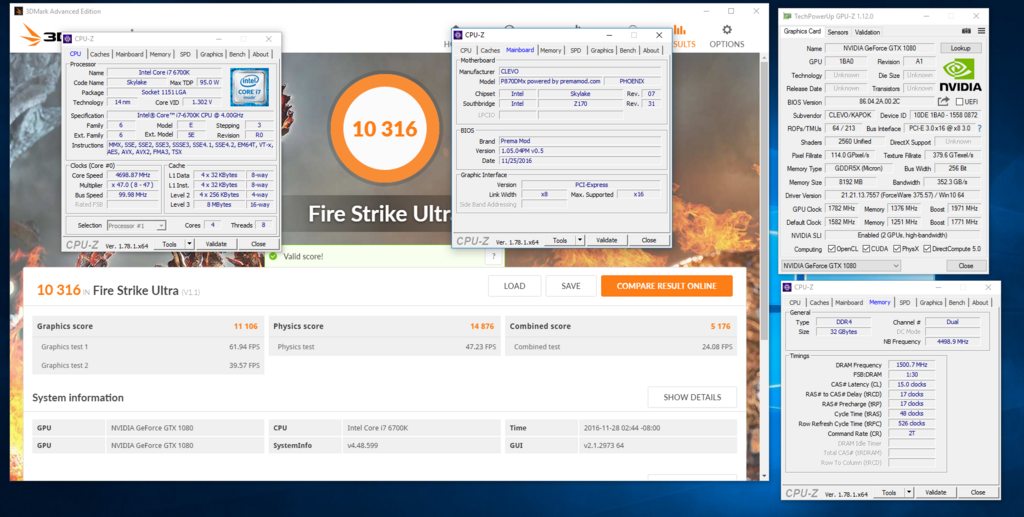Click the Driver Version field in GPU-Z
This screenshot has height=517, width=1024.
coord(901,195)
